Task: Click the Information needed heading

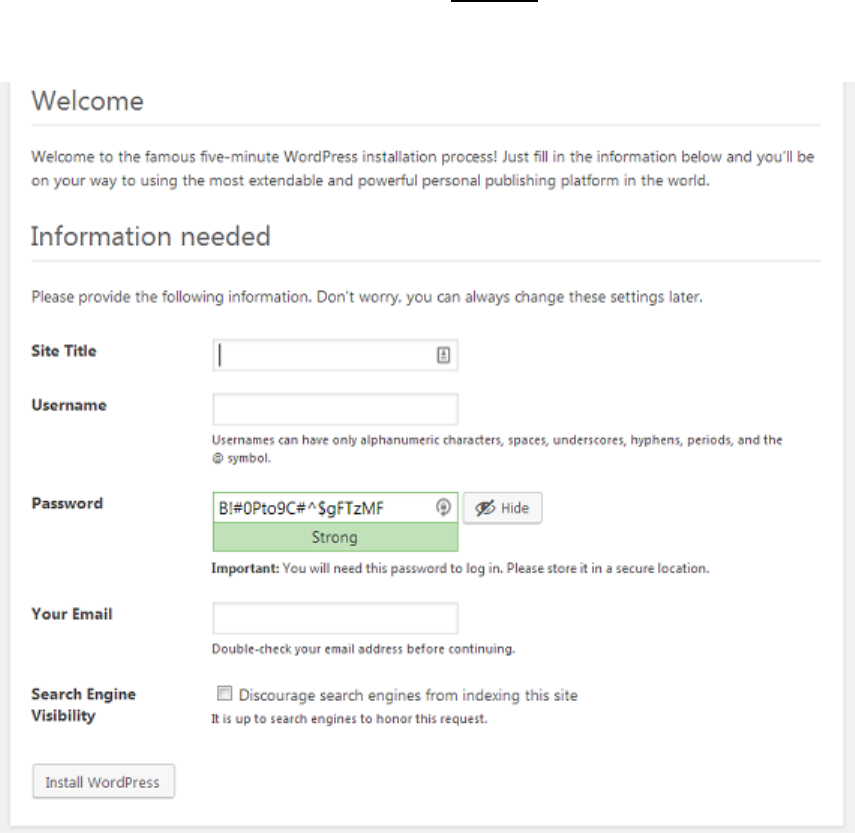Action: pyautogui.click(x=150, y=236)
